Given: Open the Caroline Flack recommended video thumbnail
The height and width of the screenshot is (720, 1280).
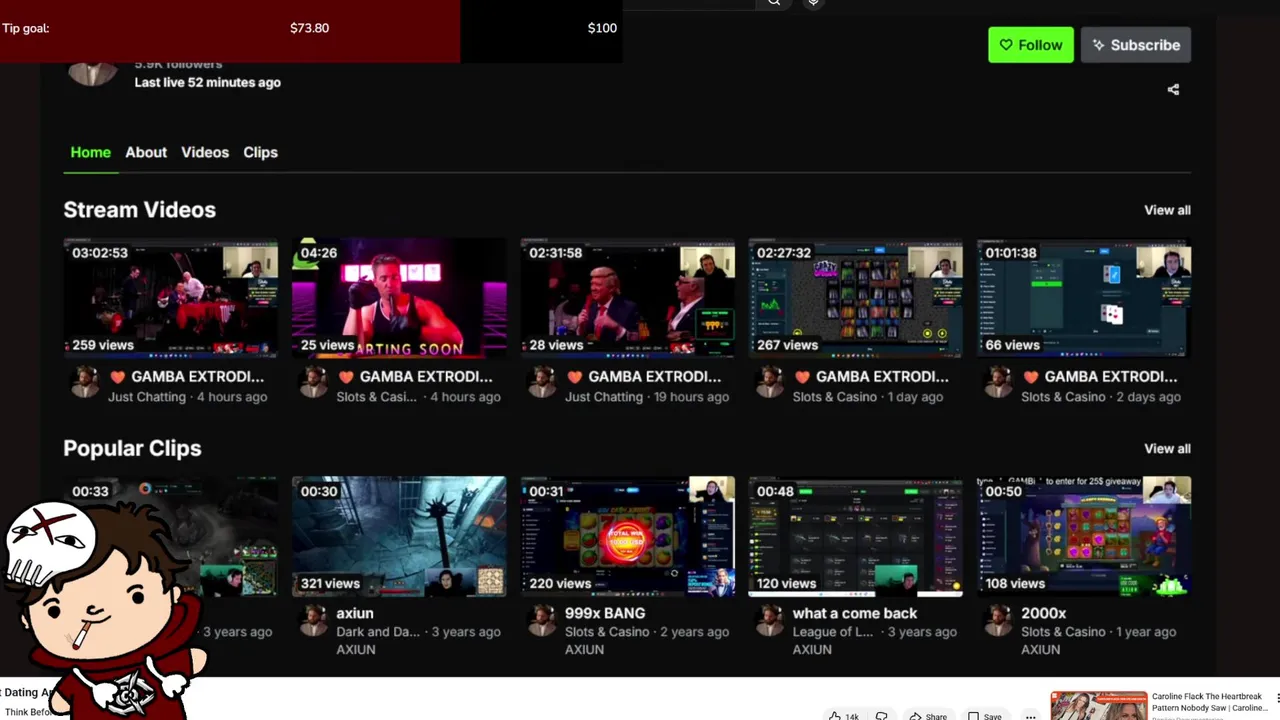Looking at the screenshot, I should [1099, 705].
